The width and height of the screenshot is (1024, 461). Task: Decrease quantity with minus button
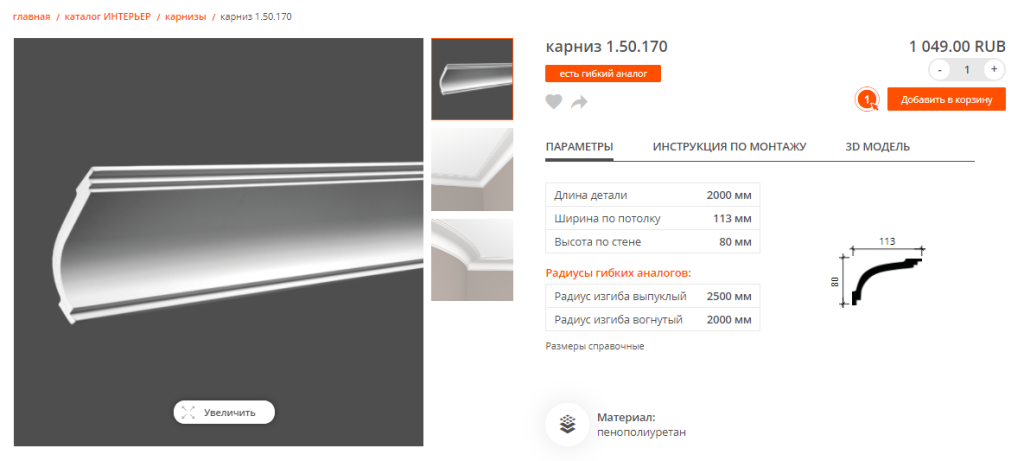939,69
